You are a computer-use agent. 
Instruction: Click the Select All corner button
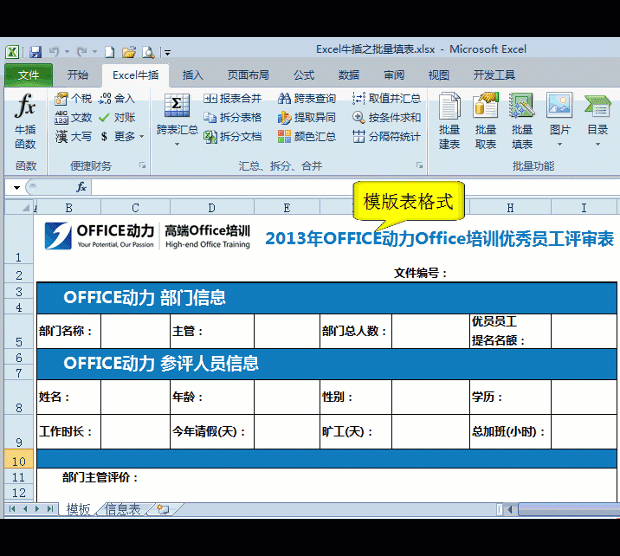pyautogui.click(x=19, y=207)
